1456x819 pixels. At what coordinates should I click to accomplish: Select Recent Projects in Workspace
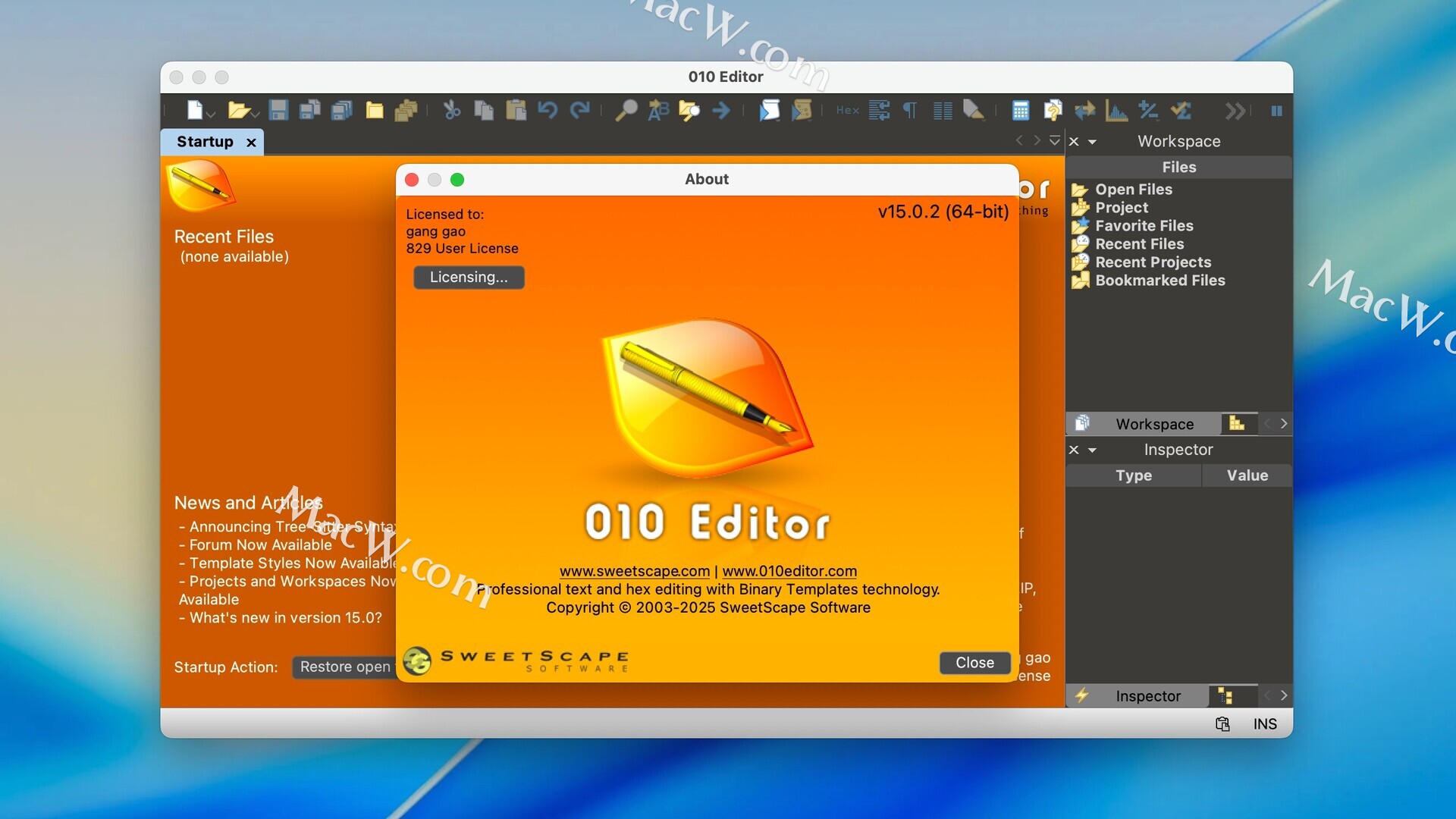(1153, 262)
